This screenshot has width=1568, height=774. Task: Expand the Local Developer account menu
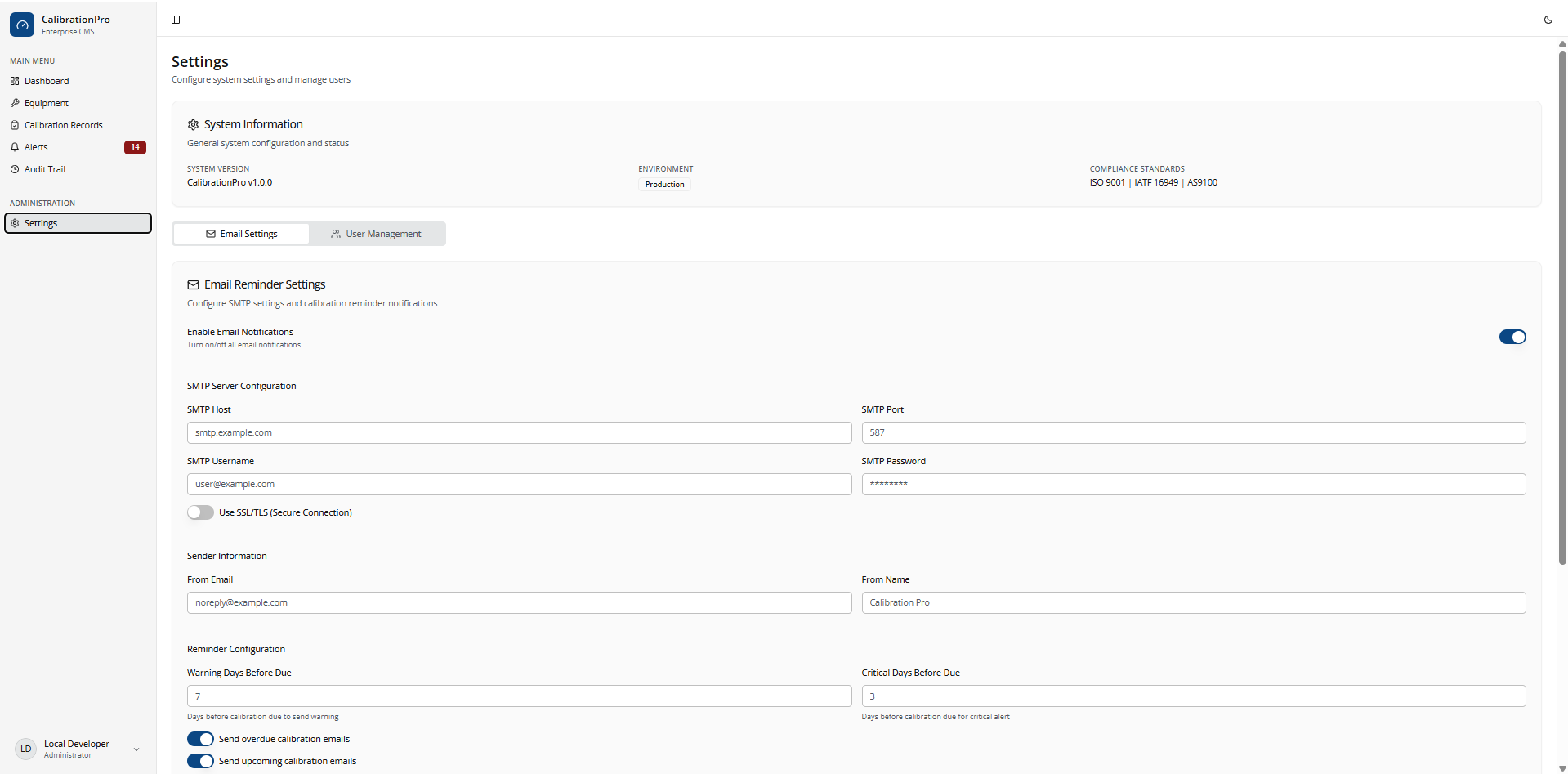[136, 749]
